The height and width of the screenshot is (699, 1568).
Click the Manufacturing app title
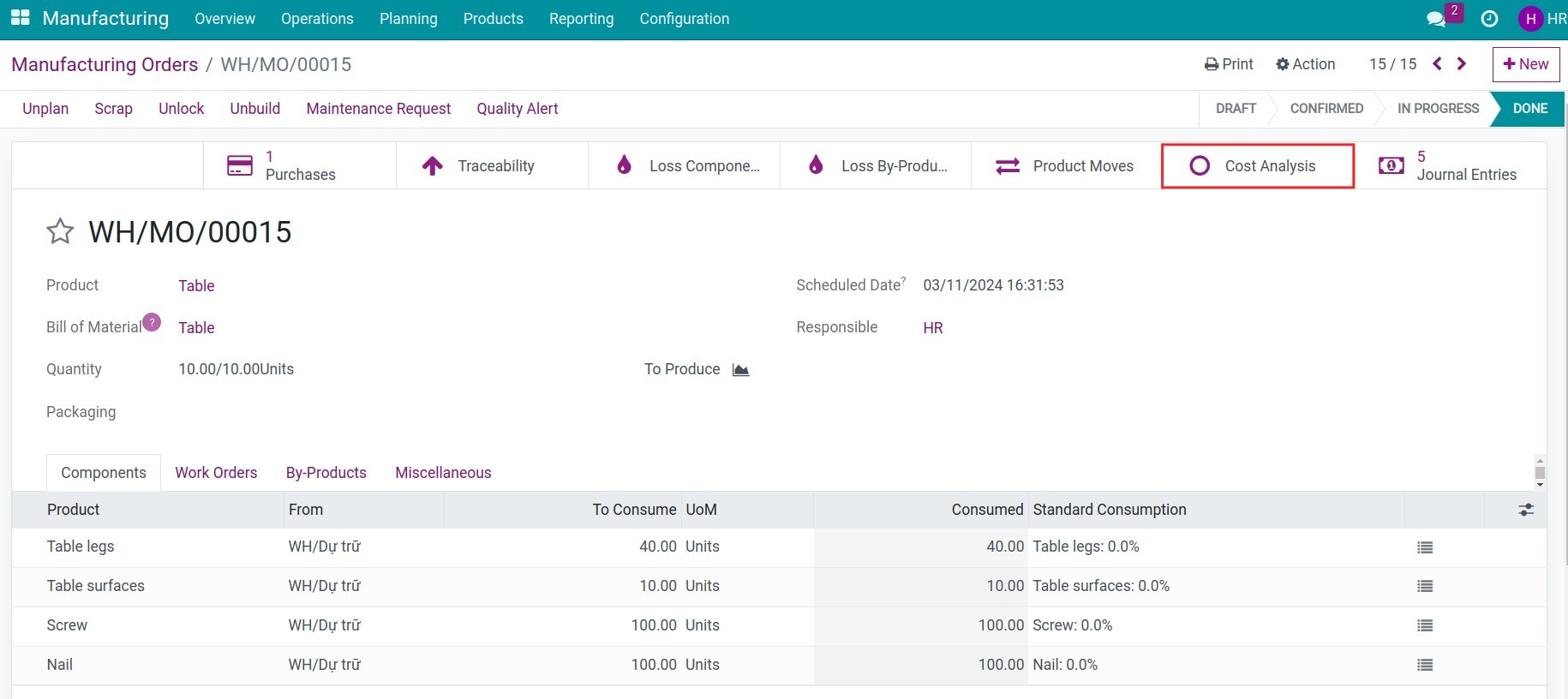coord(105,18)
